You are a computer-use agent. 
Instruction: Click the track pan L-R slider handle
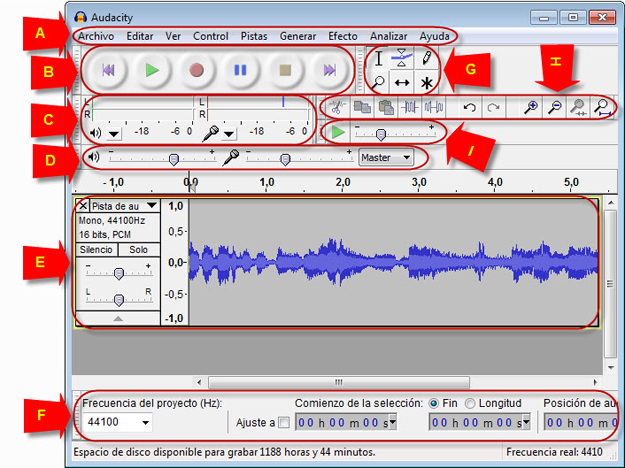click(119, 300)
